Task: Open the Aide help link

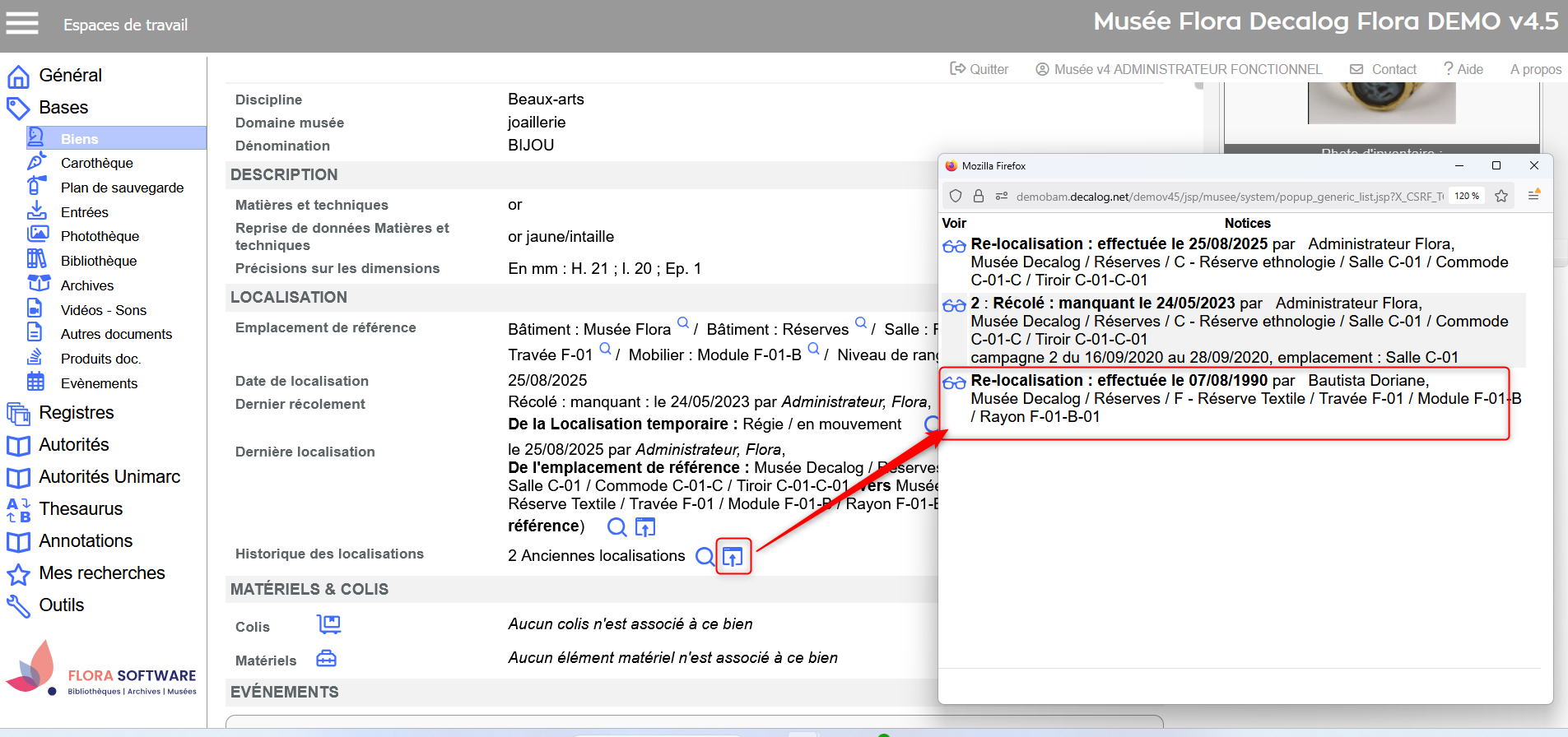Action: coord(1463,69)
